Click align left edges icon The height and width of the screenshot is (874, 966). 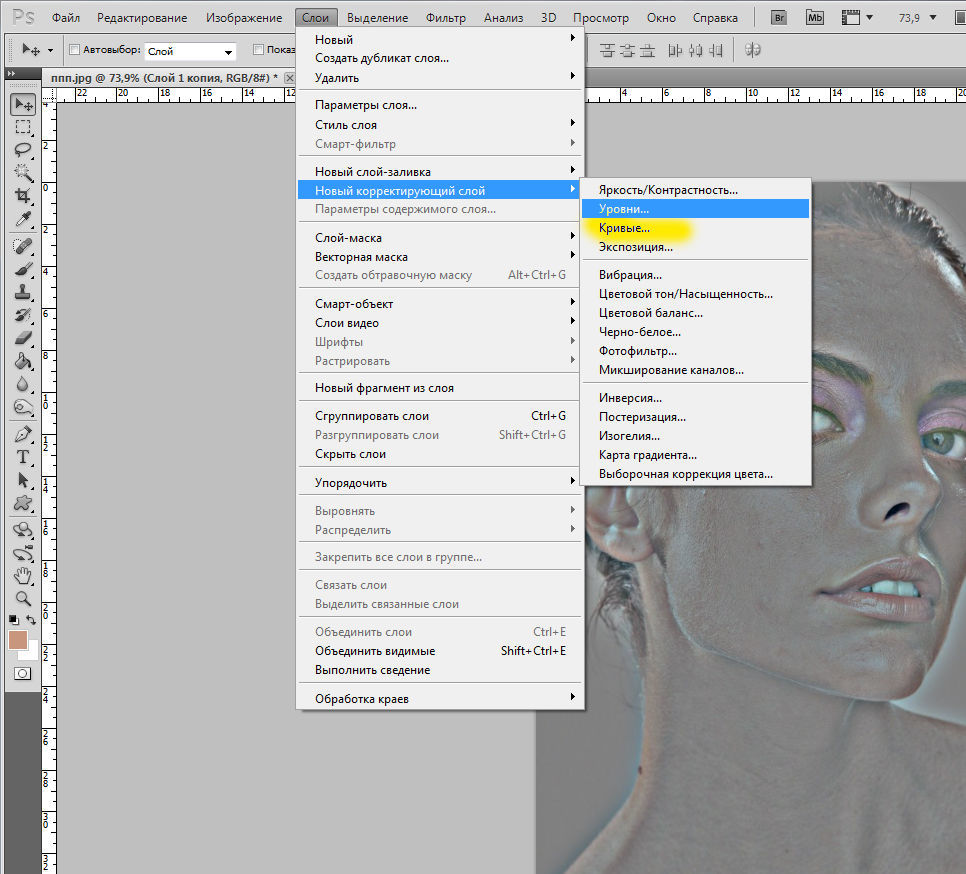pyautogui.click(x=675, y=51)
